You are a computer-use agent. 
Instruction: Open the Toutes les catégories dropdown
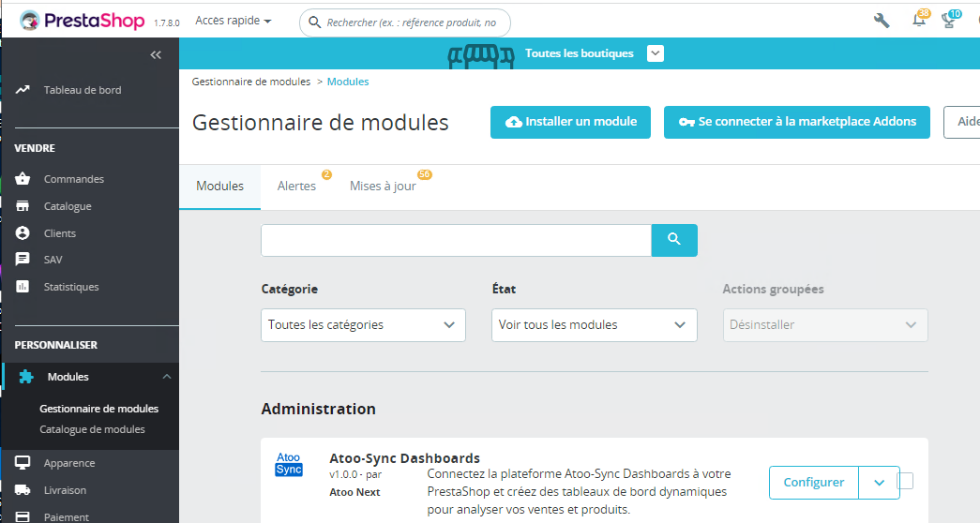363,325
